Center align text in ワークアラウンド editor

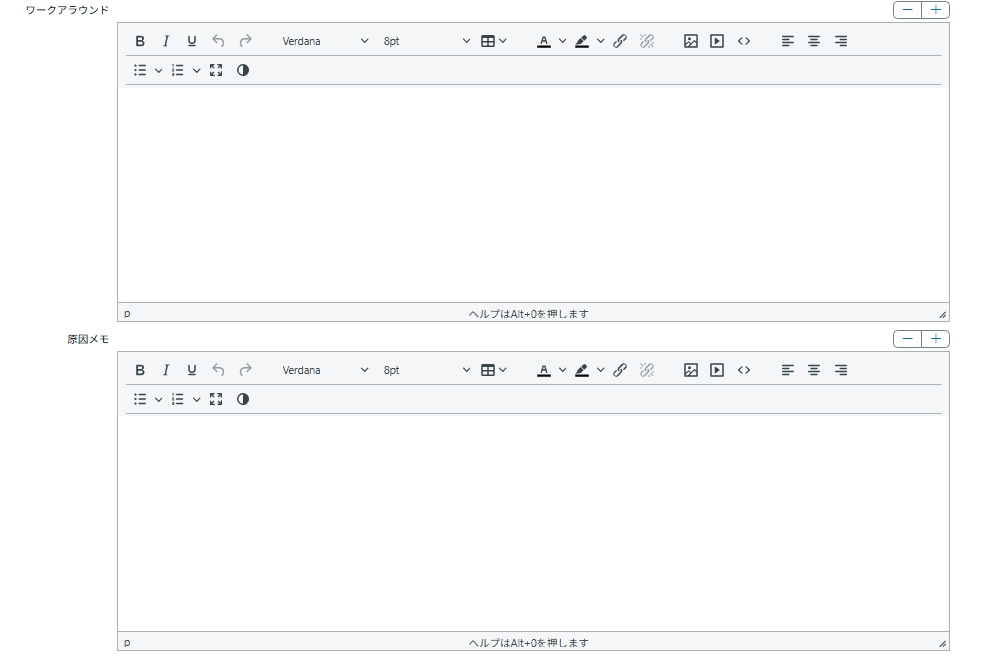(814, 41)
